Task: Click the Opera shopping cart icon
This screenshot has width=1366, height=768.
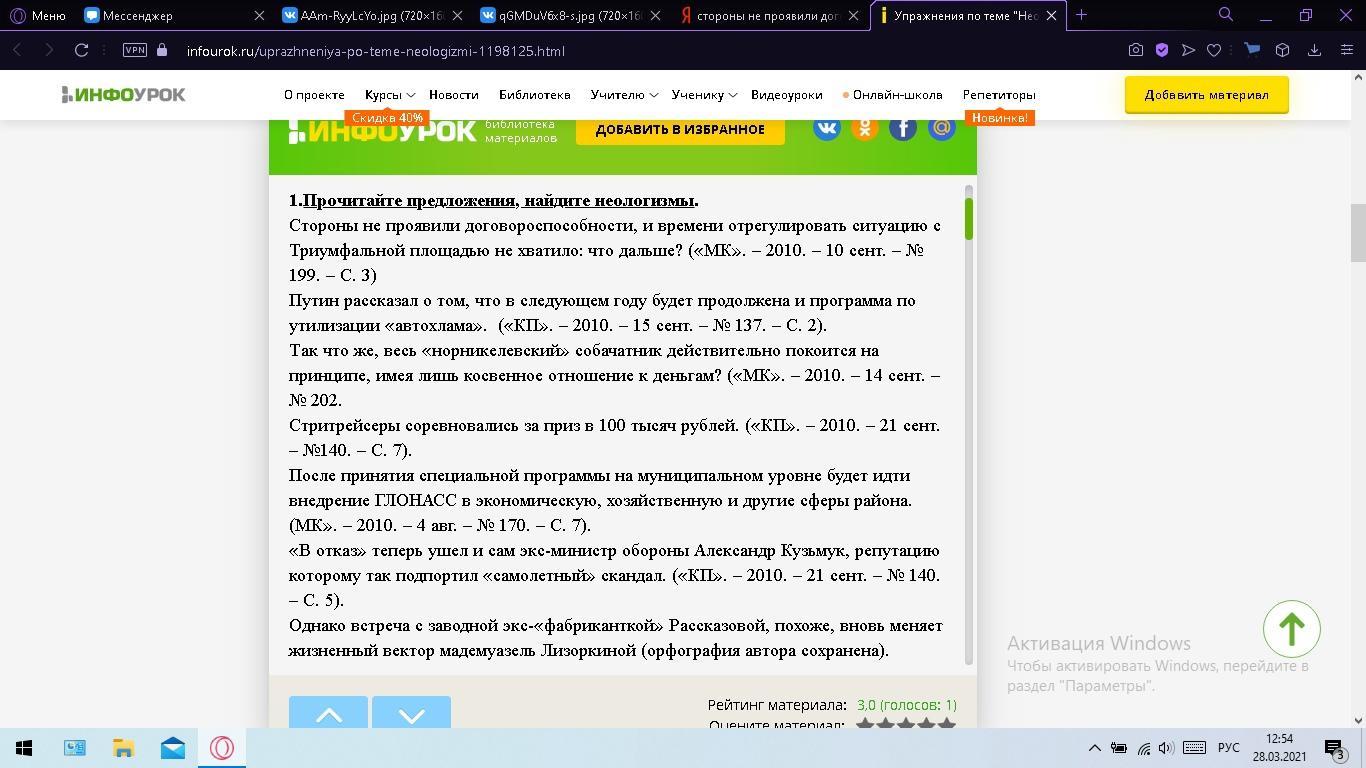Action: pyautogui.click(x=1251, y=50)
